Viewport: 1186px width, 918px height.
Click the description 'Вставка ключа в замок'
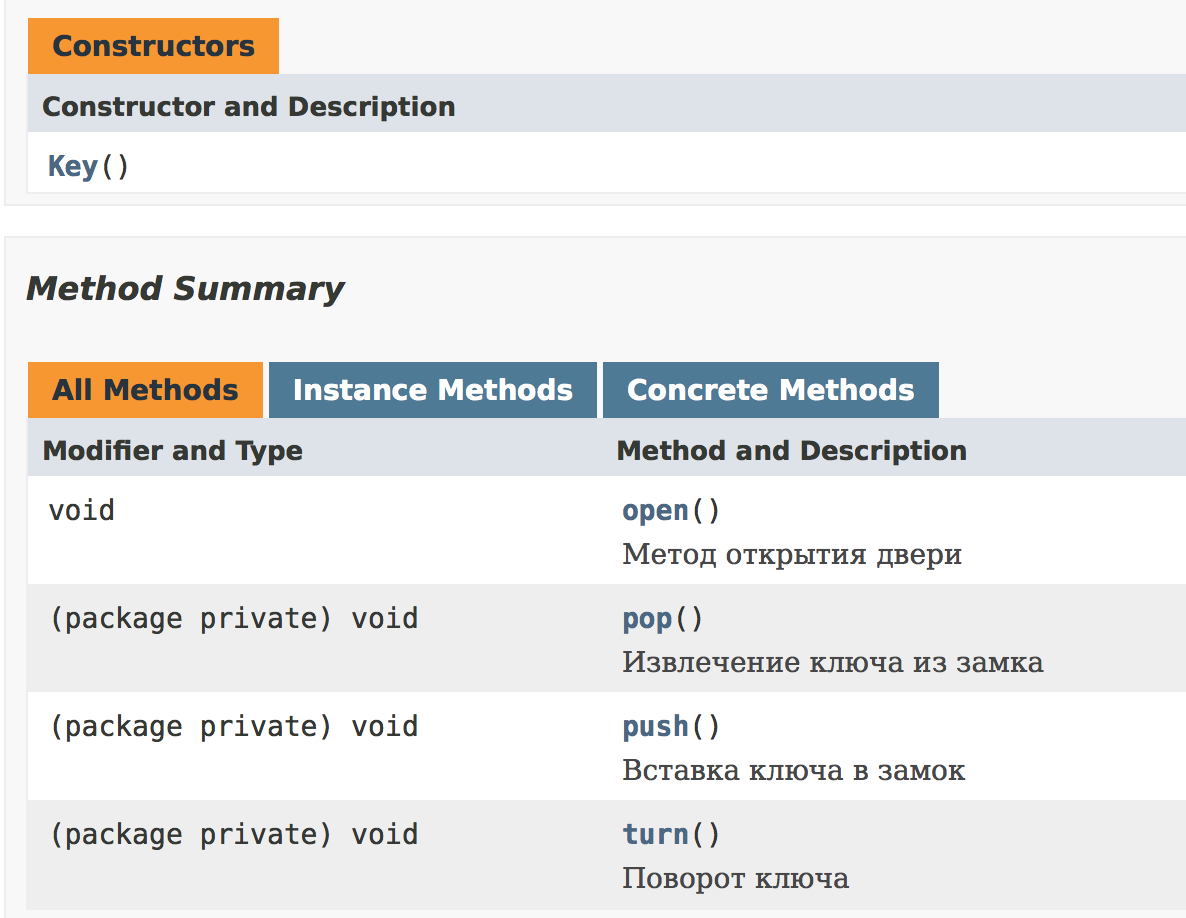(x=793, y=771)
